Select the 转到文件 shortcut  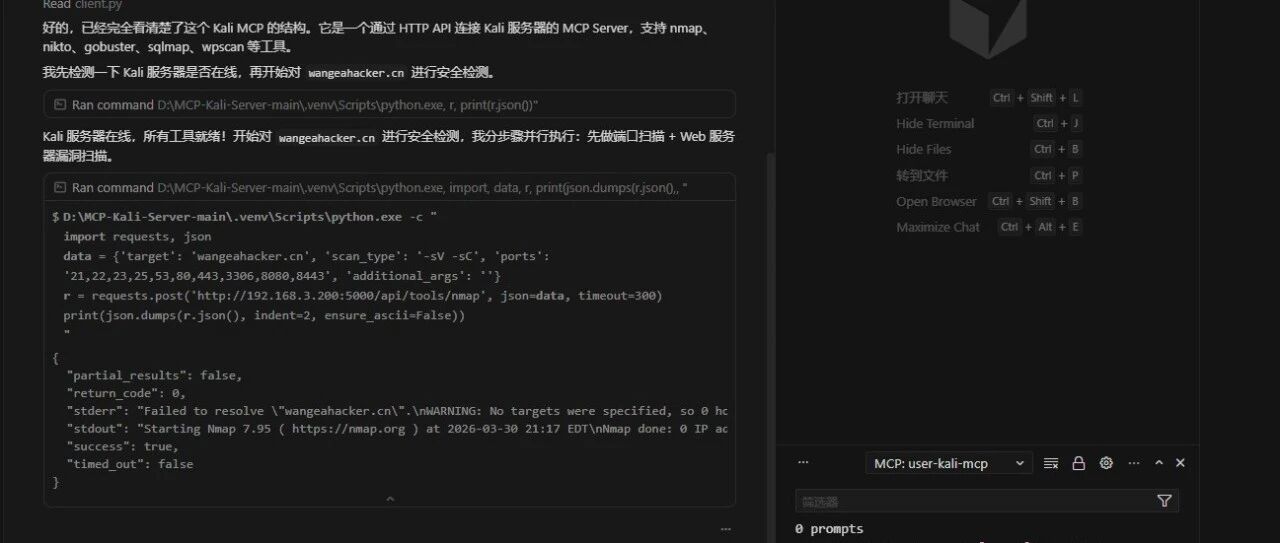922,175
